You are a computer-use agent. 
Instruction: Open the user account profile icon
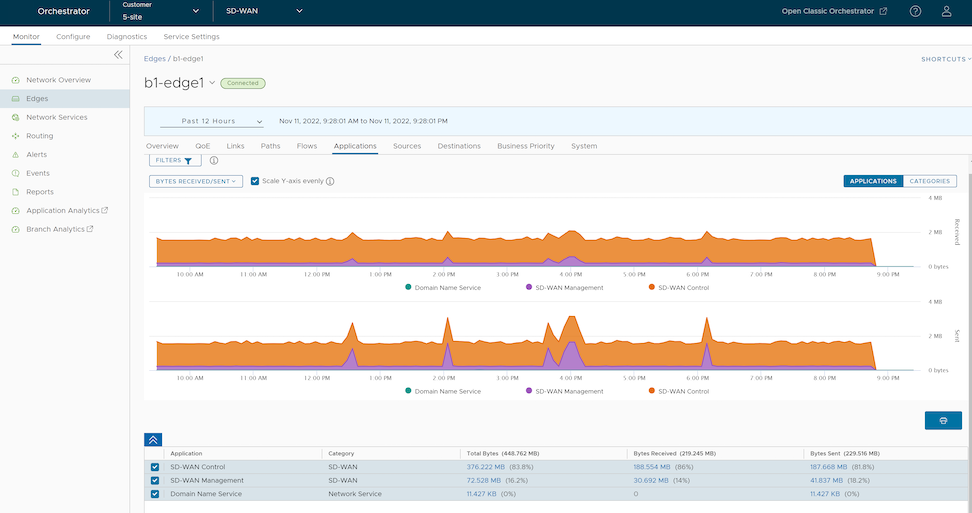pos(946,11)
